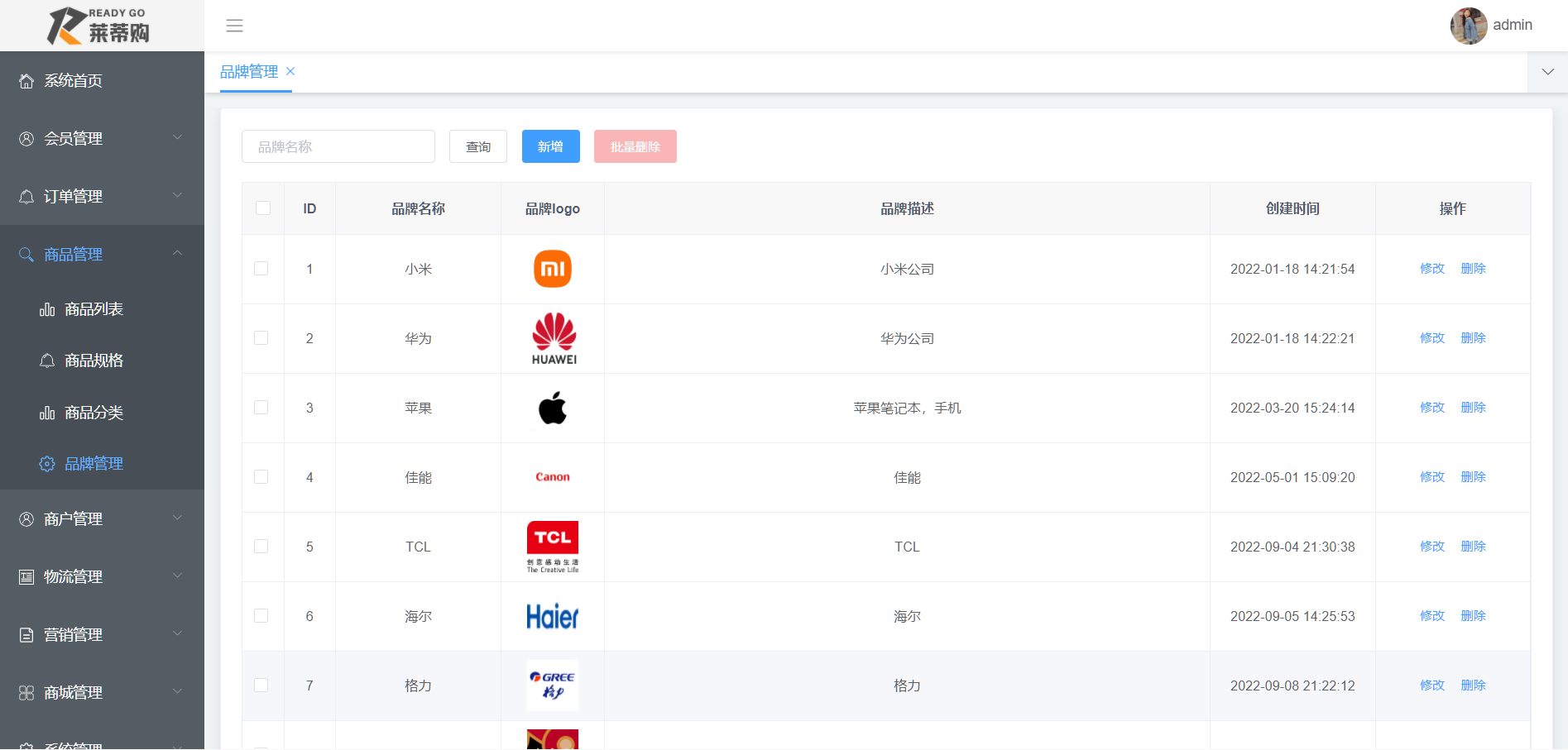1568x750 pixels.
Task: Select the 品牌管理 sidebar item
Action: 102,464
